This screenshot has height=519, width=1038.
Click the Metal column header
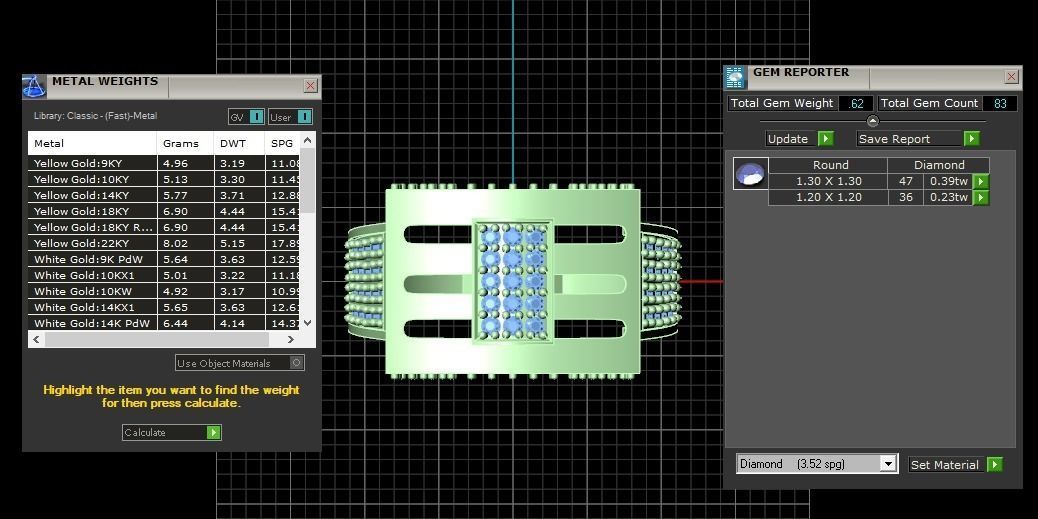pyautogui.click(x=92, y=143)
